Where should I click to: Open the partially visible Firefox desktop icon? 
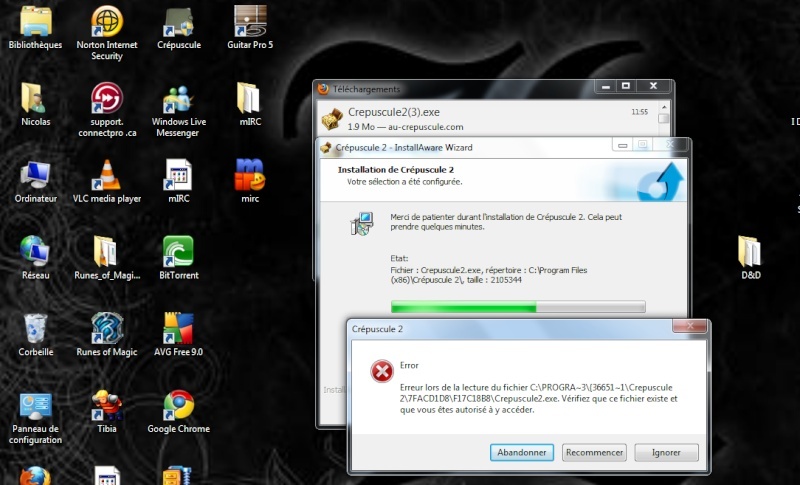[35, 475]
